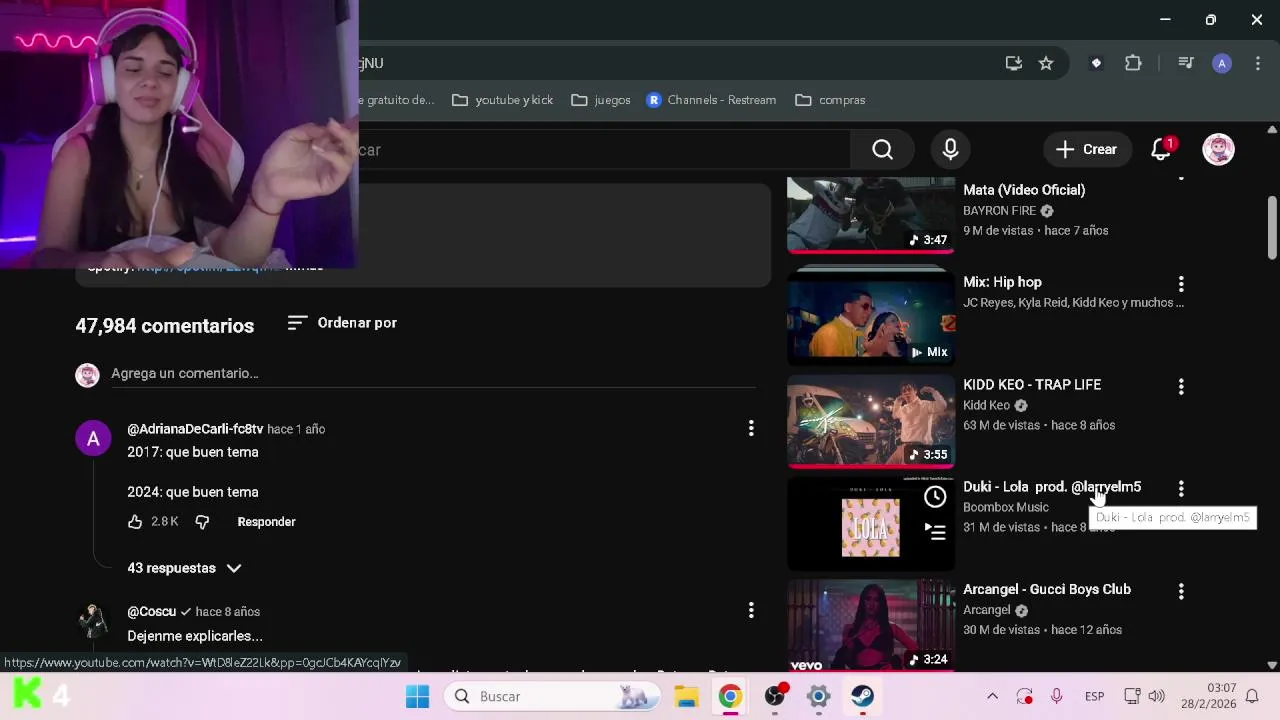Install the page as an app icon in the address bar

click(1014, 63)
